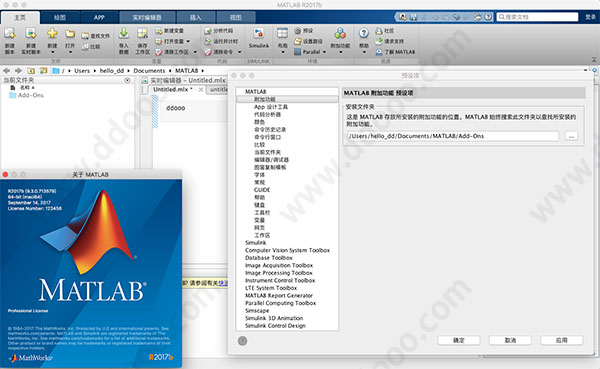Click 登录 Sign In at top right
The image size is (600, 369).
pos(590,17)
